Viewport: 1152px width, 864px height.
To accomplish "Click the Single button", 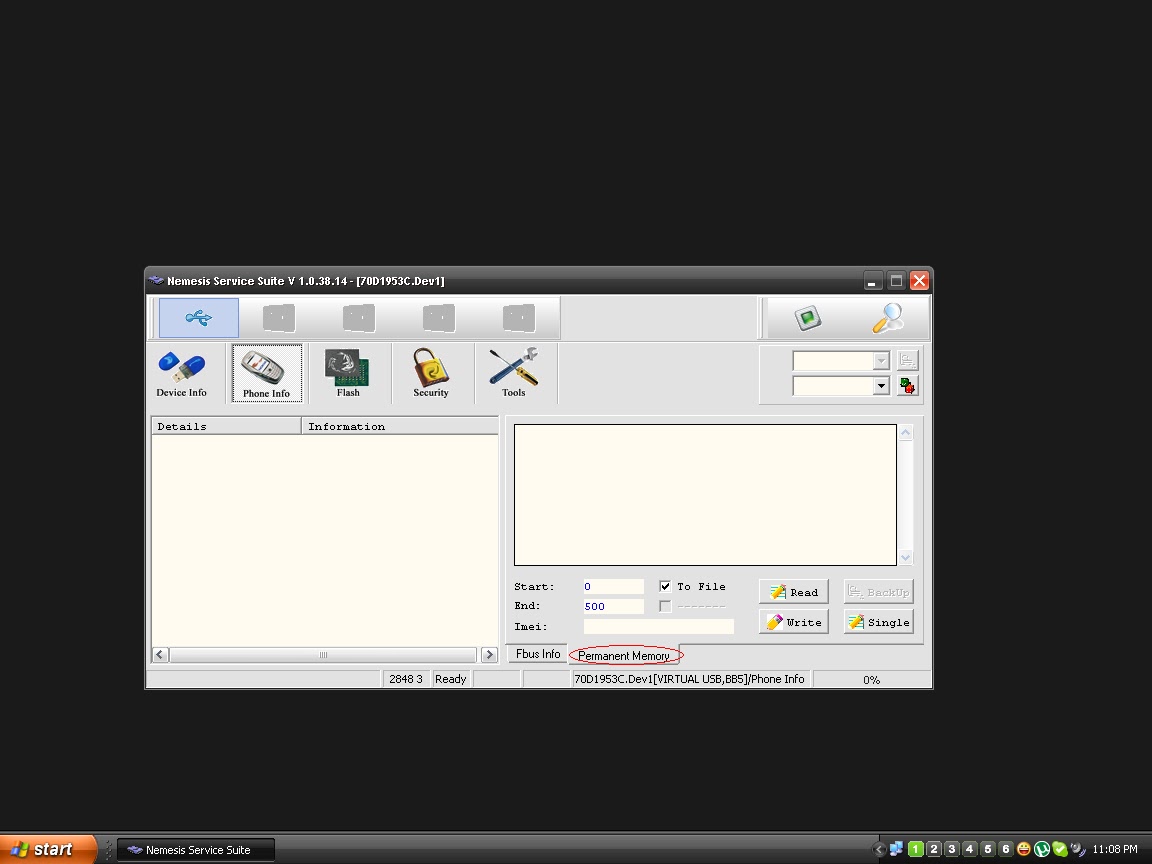I will click(x=879, y=622).
